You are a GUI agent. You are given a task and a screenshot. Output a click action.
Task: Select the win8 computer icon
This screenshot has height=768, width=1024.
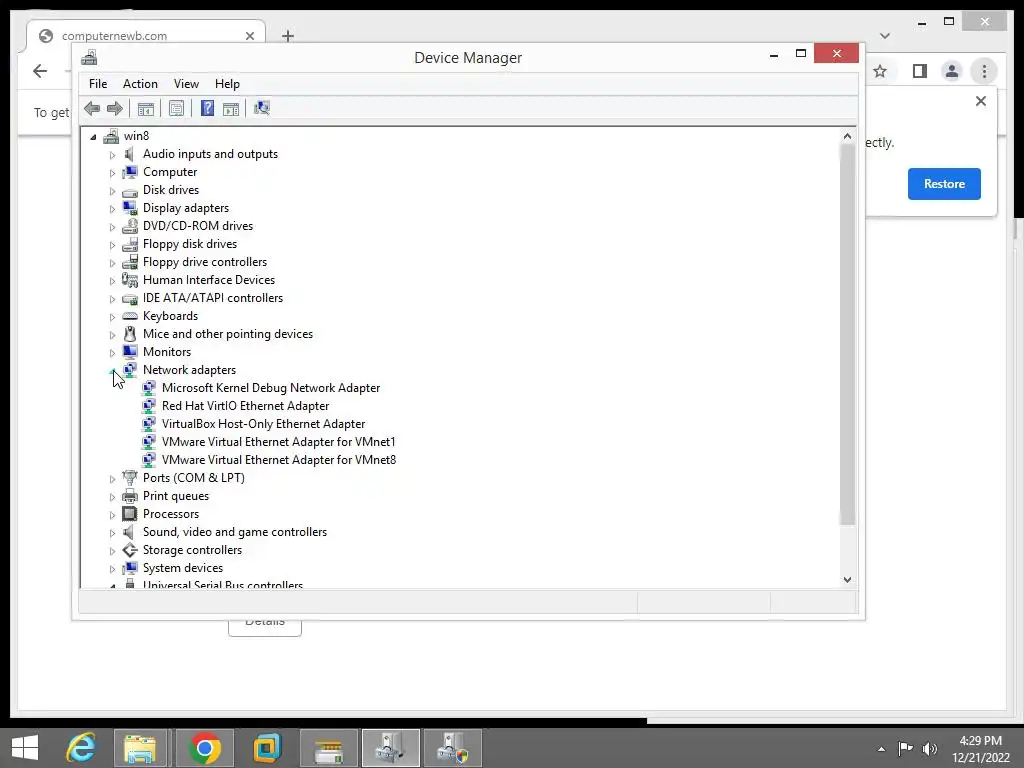click(111, 136)
